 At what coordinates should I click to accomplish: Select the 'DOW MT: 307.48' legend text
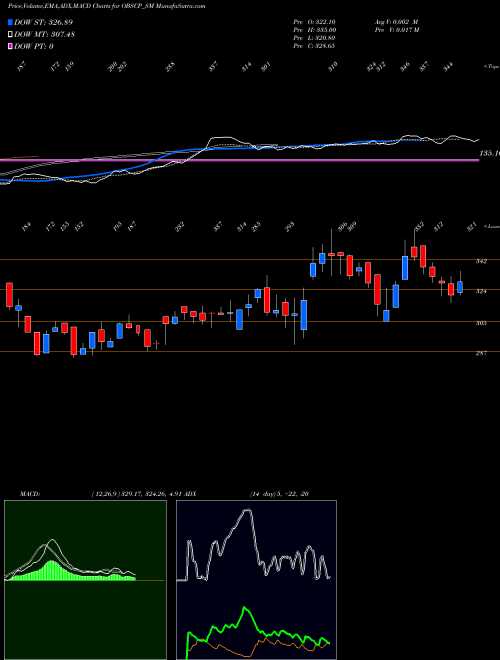pos(45,34)
